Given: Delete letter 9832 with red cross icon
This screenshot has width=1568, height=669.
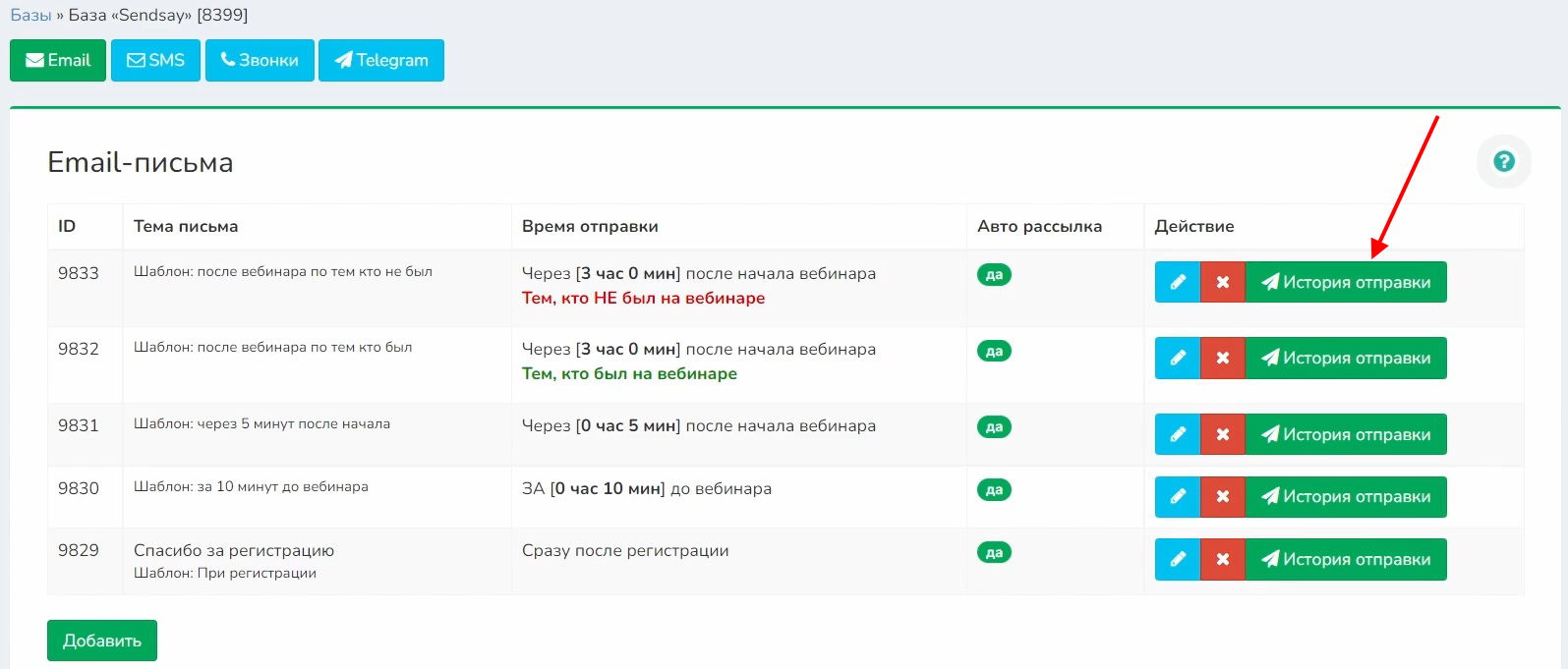Looking at the screenshot, I should coord(1223,358).
